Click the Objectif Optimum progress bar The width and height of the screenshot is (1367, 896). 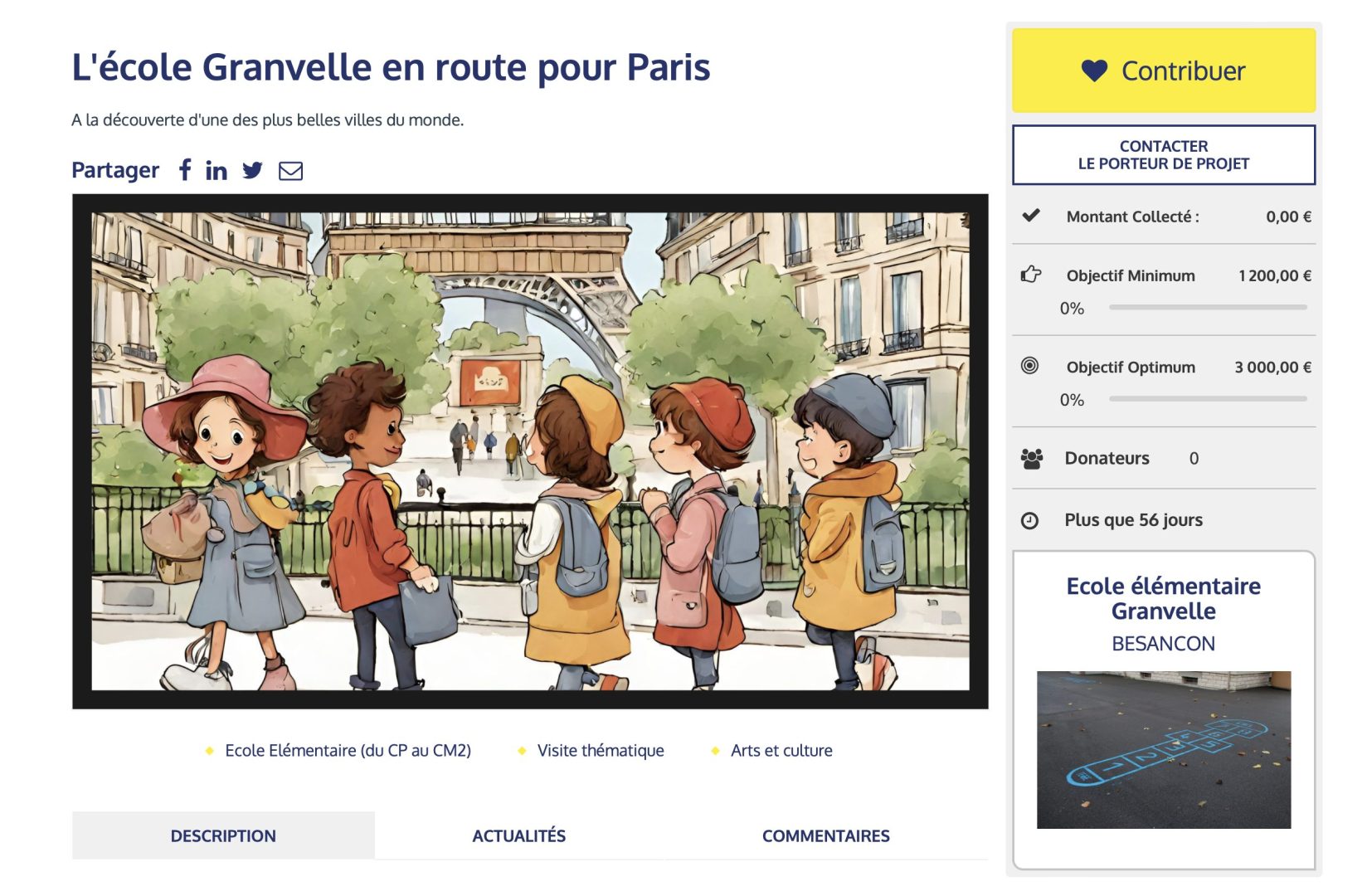tap(1207, 399)
